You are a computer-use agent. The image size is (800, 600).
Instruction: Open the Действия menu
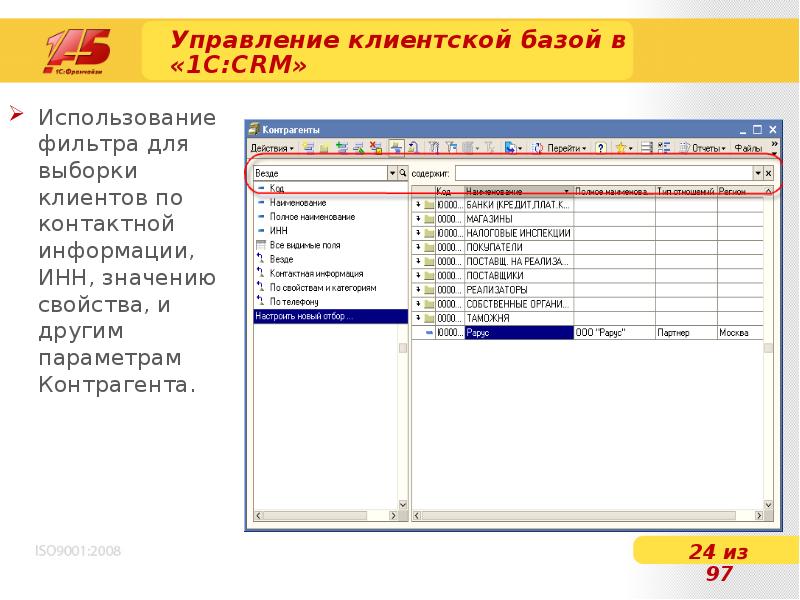pyautogui.click(x=271, y=148)
